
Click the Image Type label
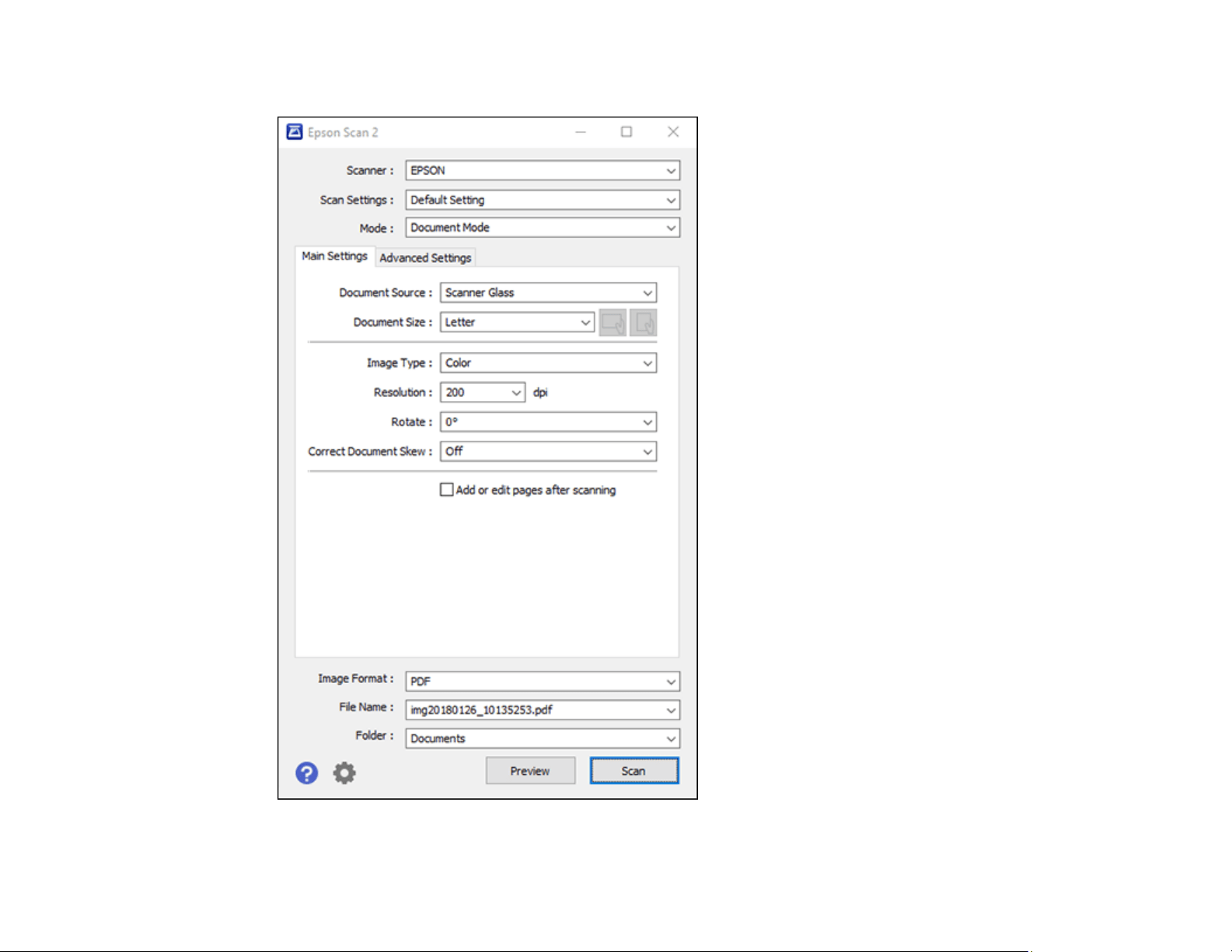point(400,363)
